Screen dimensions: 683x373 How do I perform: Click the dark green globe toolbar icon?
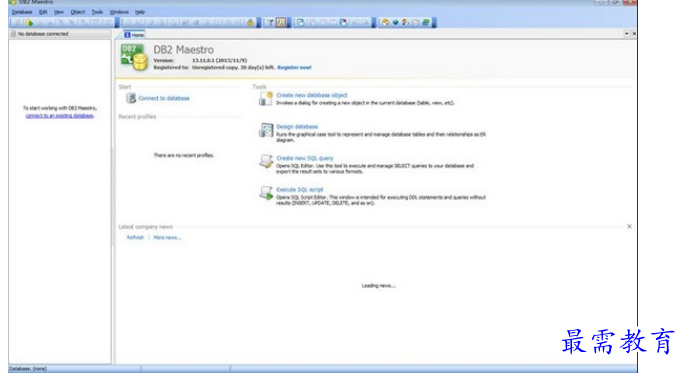pos(396,22)
